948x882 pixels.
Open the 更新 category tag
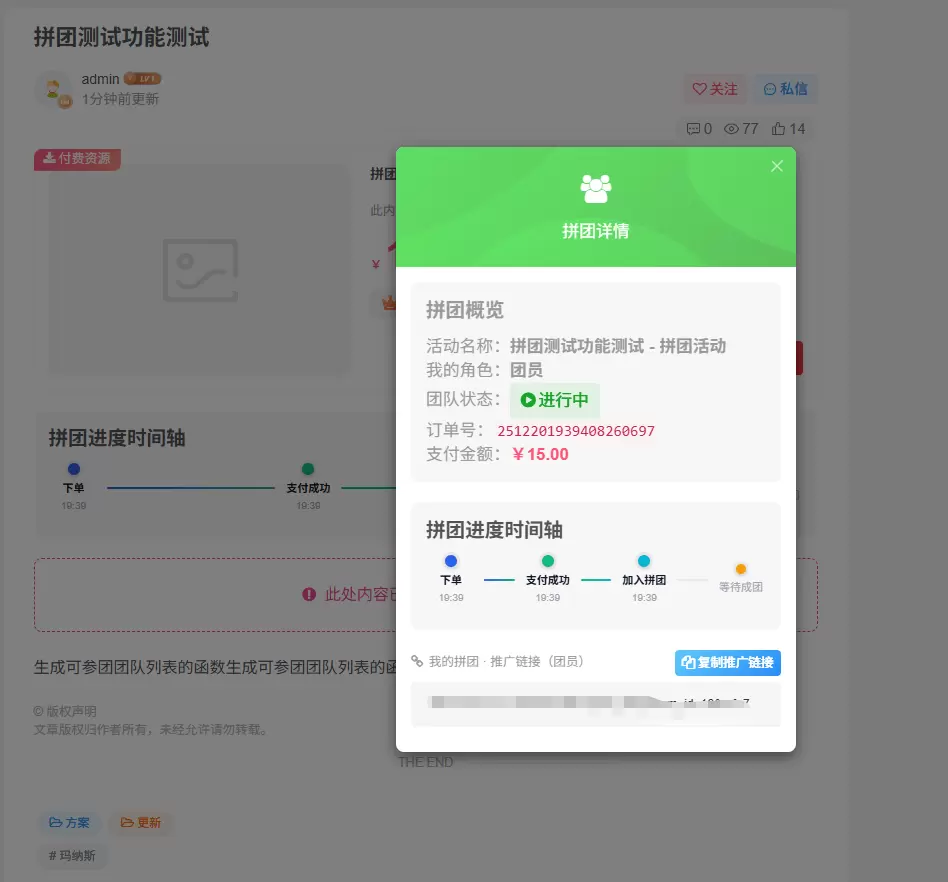(140, 822)
